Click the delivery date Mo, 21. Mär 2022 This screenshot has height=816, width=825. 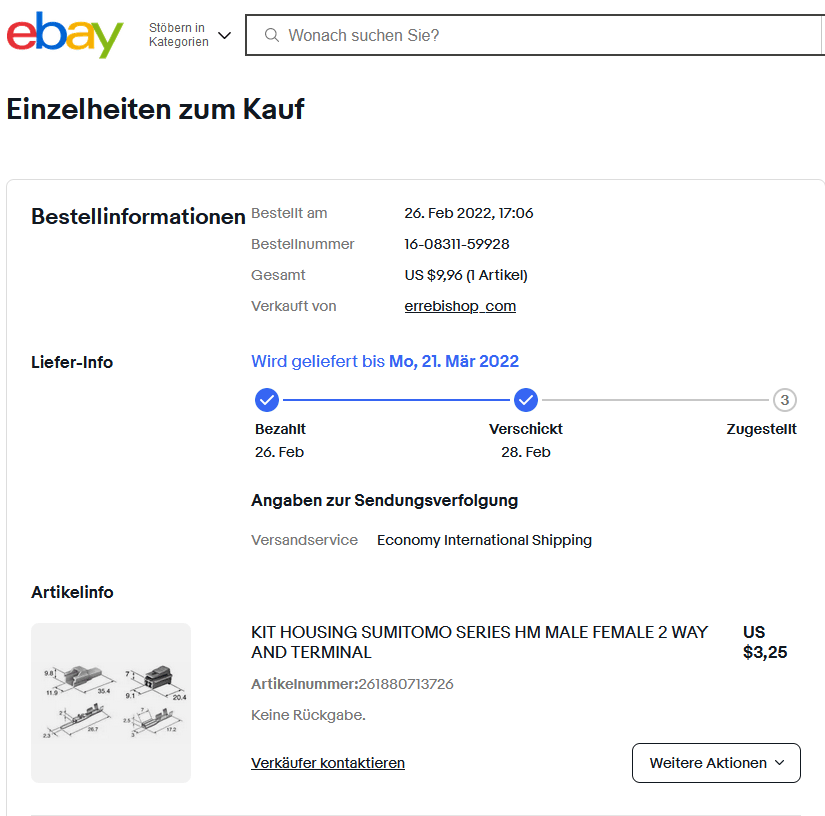(454, 362)
